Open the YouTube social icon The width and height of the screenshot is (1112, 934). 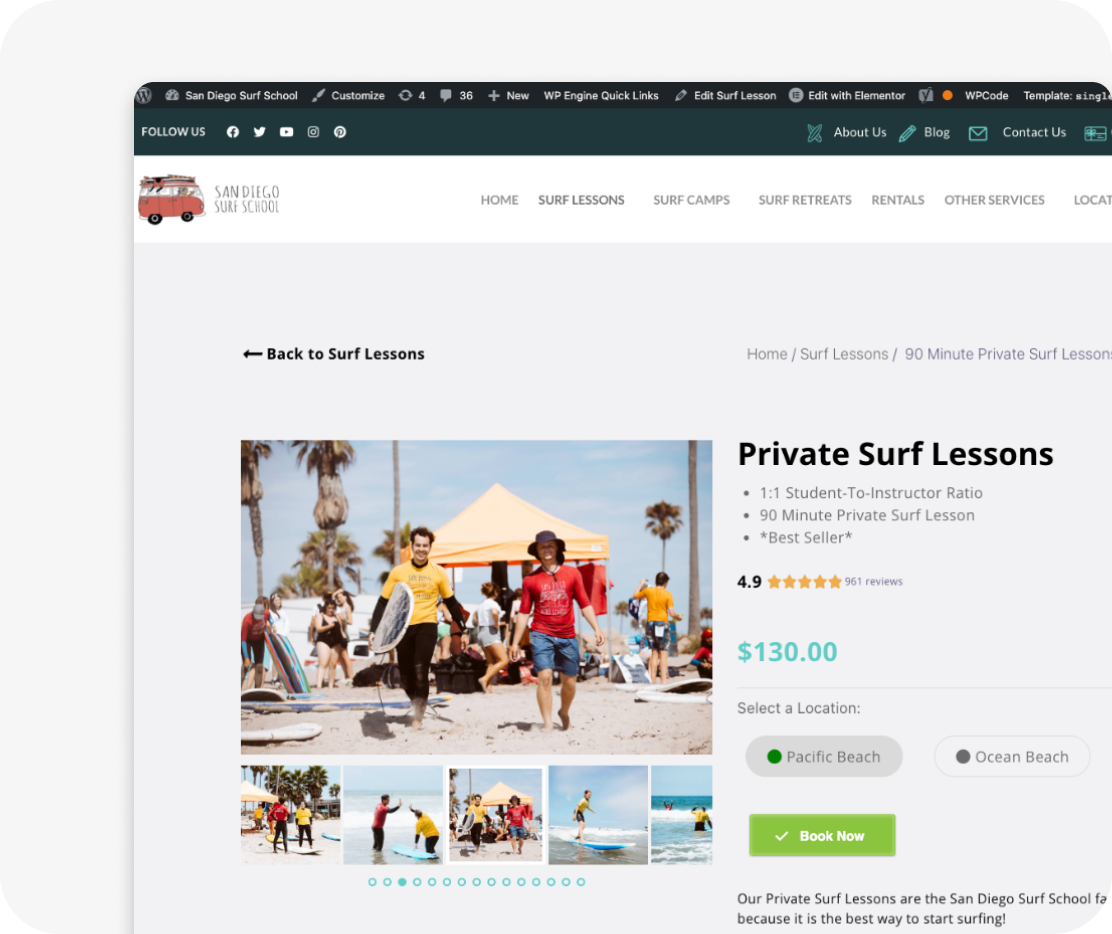tap(287, 132)
